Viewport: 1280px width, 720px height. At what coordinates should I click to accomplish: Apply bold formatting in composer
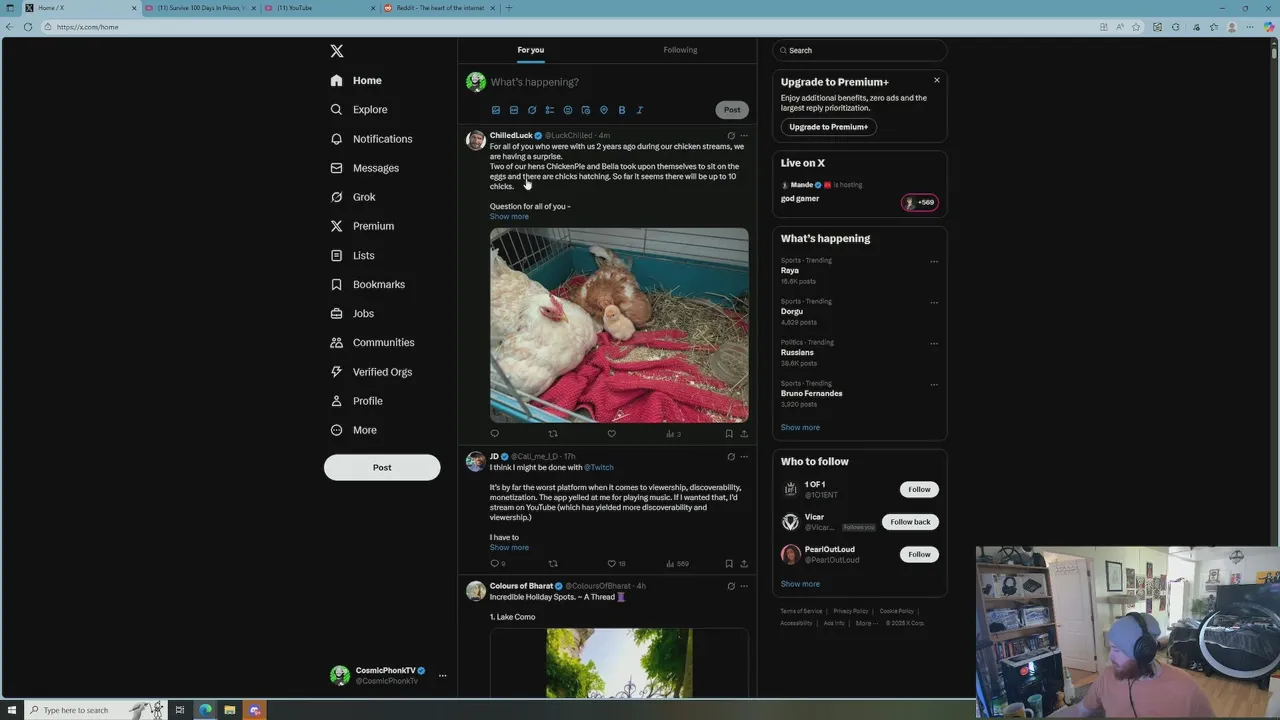tap(622, 110)
